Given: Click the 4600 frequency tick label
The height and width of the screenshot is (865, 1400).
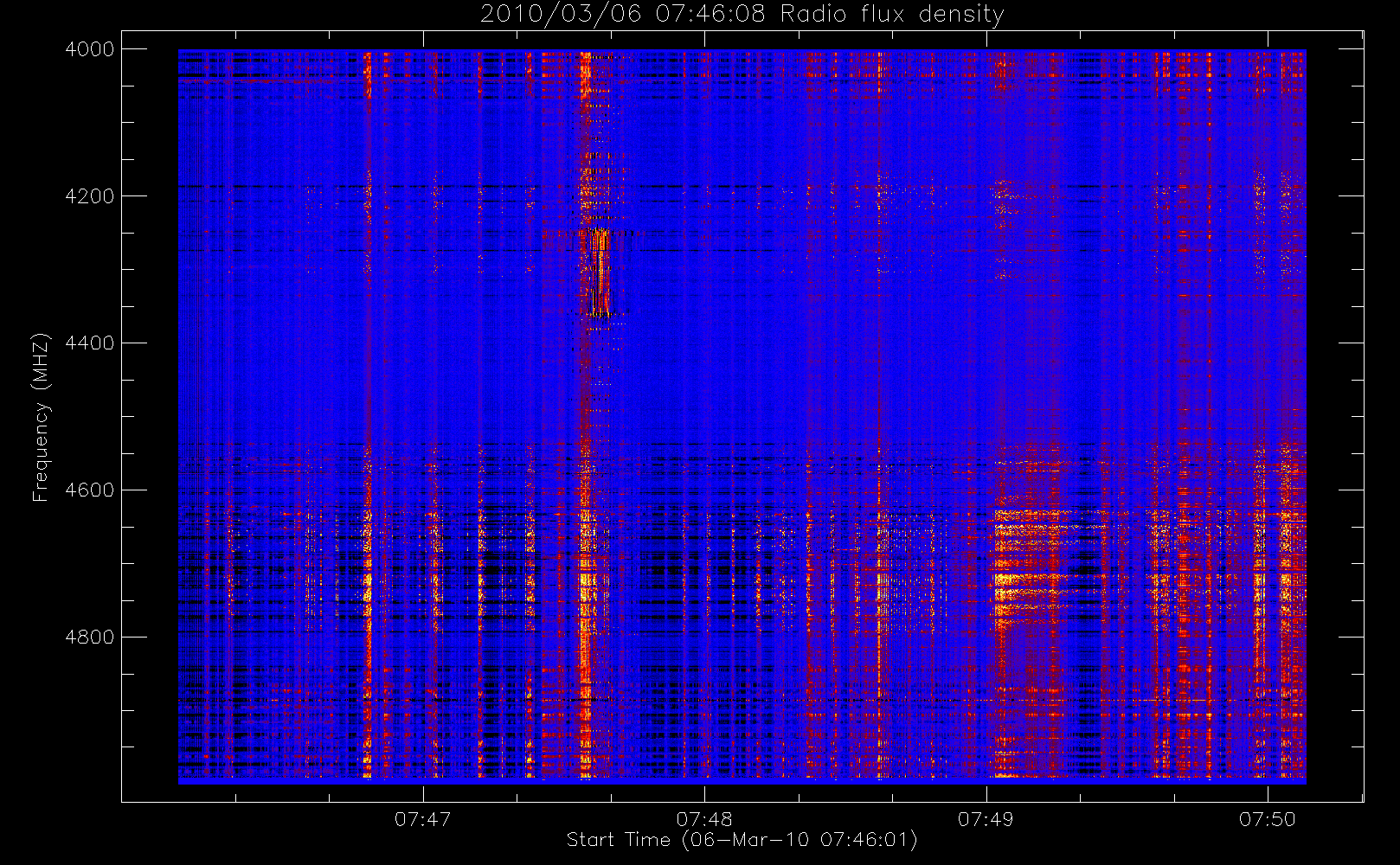Looking at the screenshot, I should pos(90,490).
